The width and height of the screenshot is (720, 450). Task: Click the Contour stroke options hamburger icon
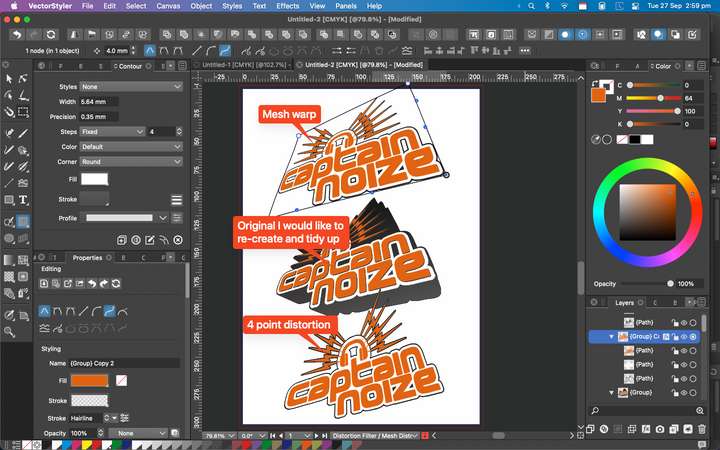(177, 200)
